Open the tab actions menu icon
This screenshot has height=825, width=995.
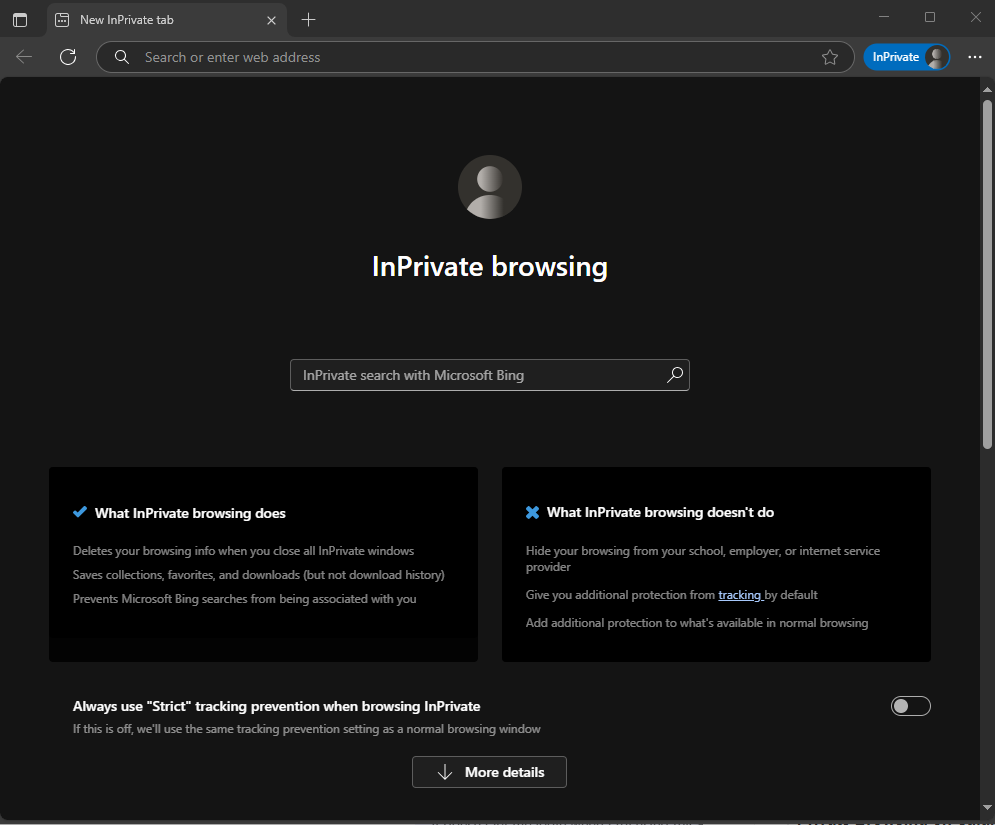tap(20, 20)
